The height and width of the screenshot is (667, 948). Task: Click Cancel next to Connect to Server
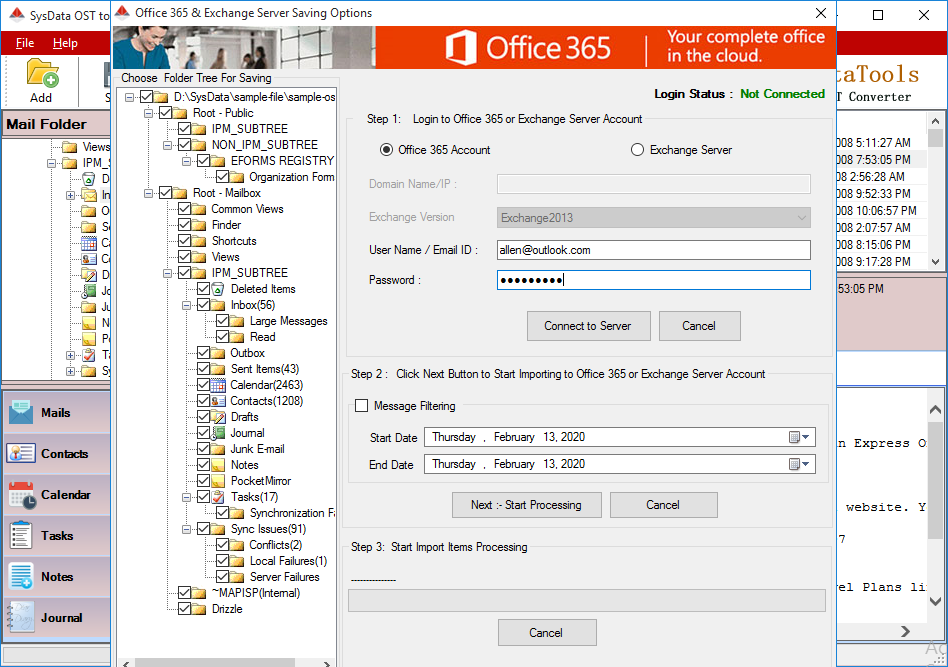click(x=699, y=326)
